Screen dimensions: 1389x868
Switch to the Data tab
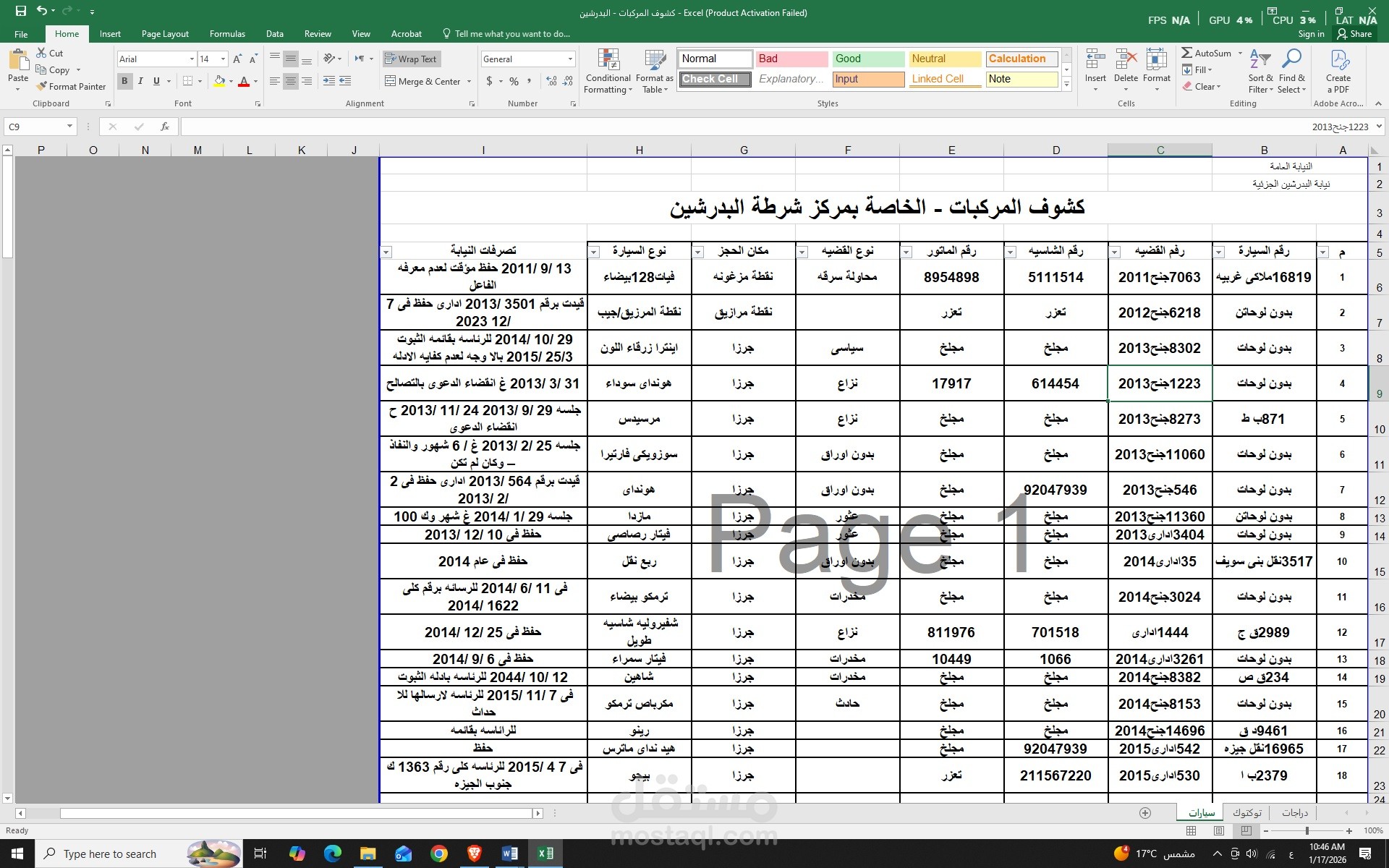(274, 34)
